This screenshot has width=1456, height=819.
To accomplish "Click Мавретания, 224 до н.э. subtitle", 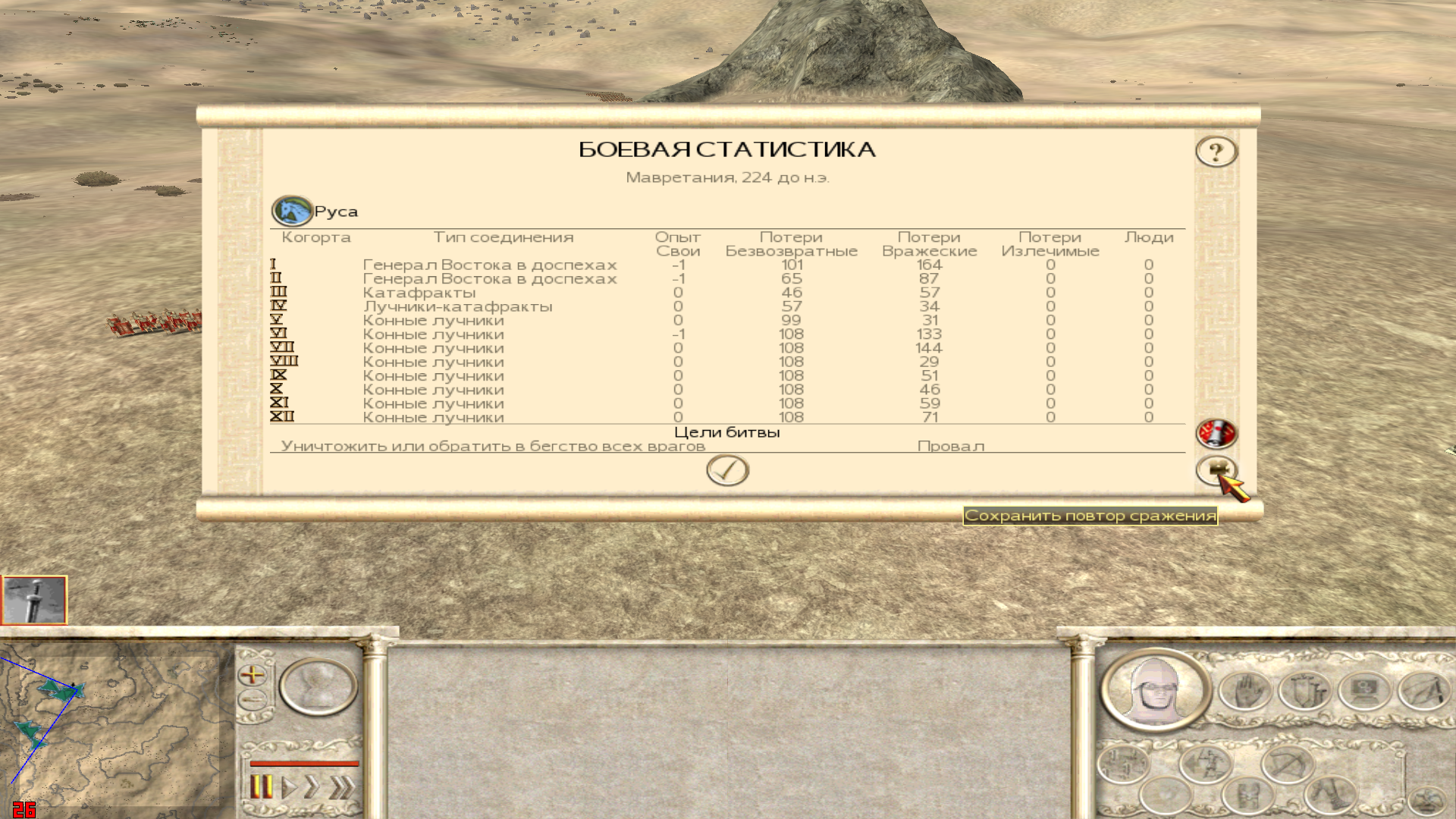I will [727, 177].
